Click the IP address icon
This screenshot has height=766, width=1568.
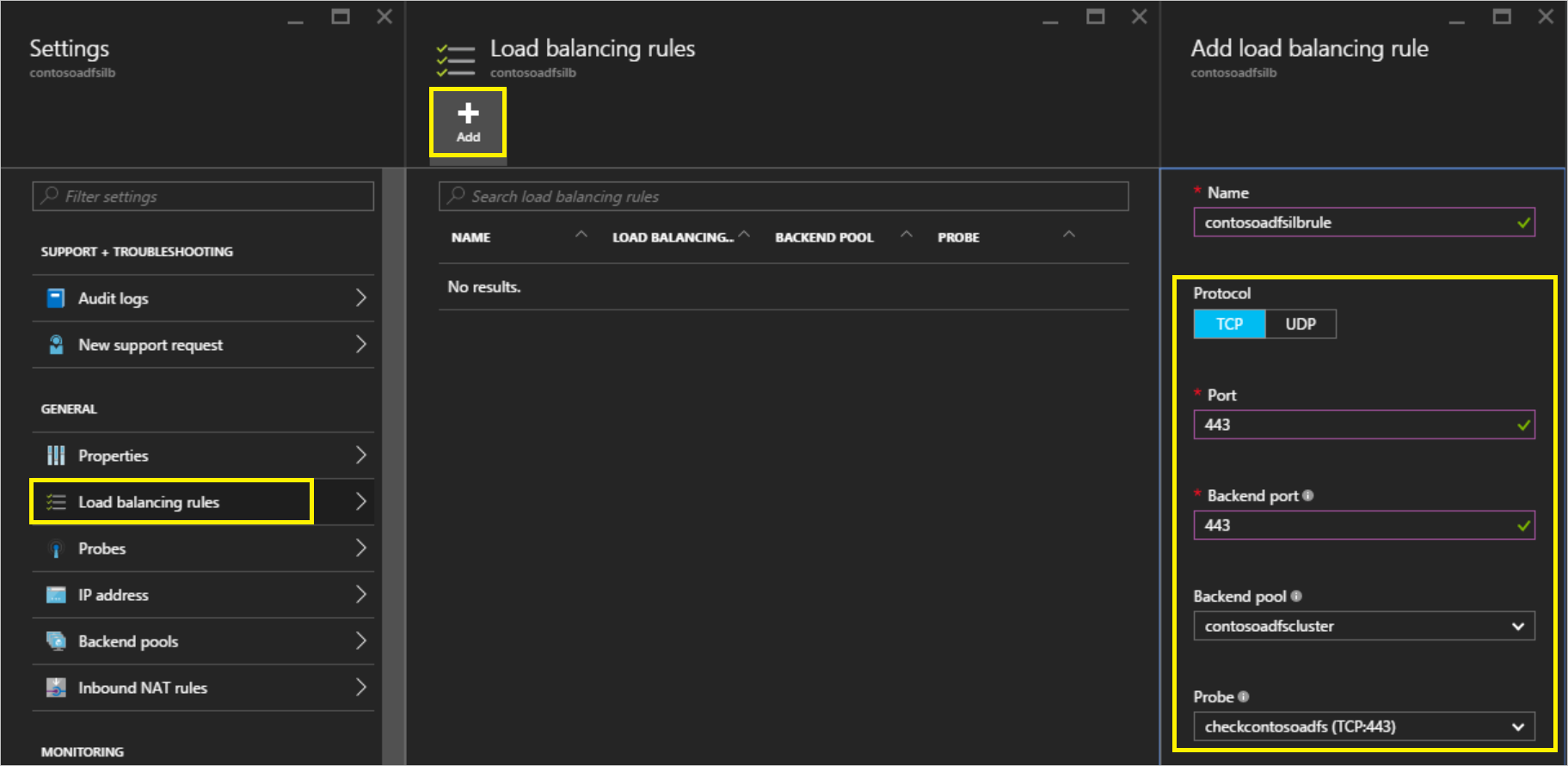pyautogui.click(x=56, y=595)
